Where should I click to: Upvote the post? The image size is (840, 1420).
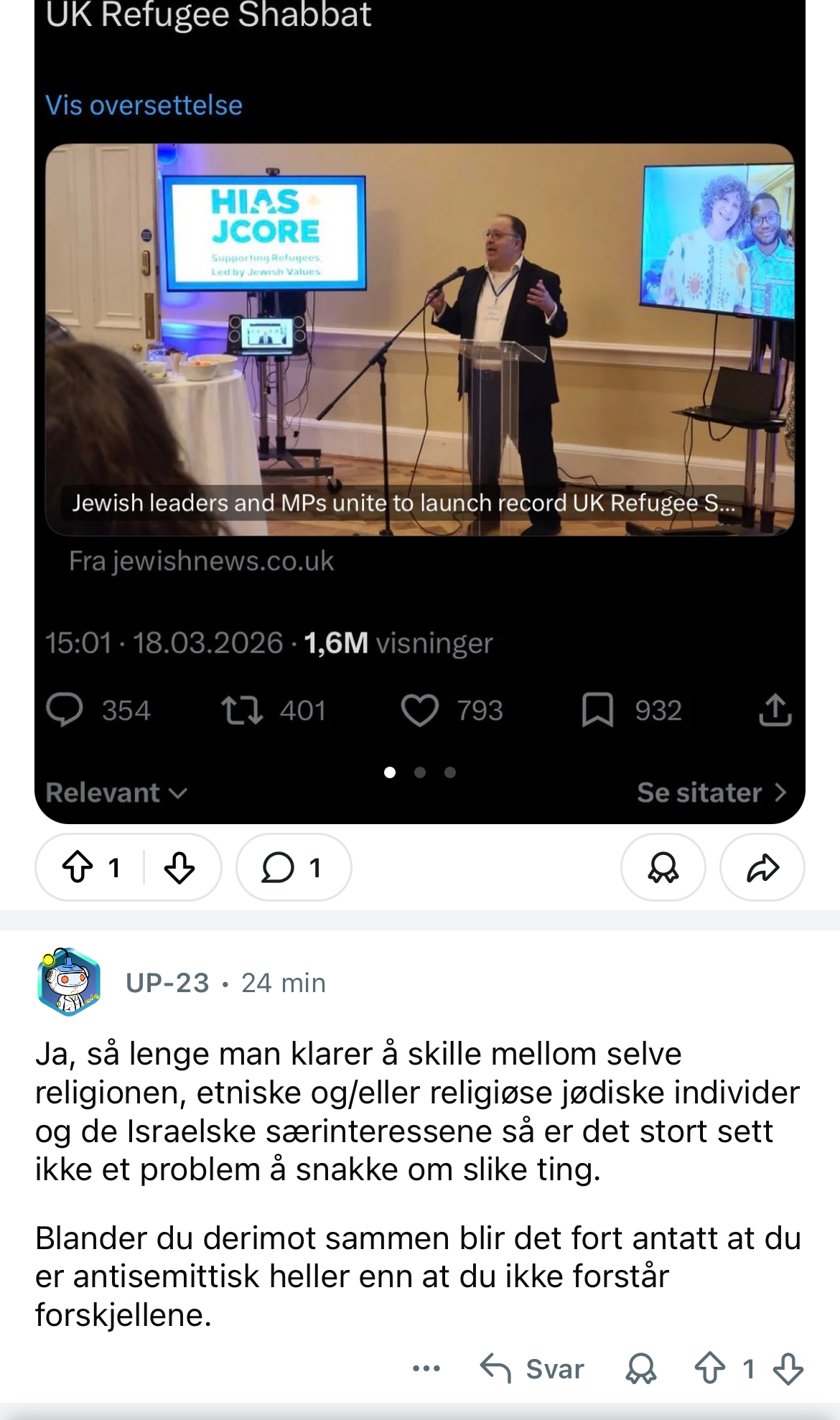click(x=78, y=867)
